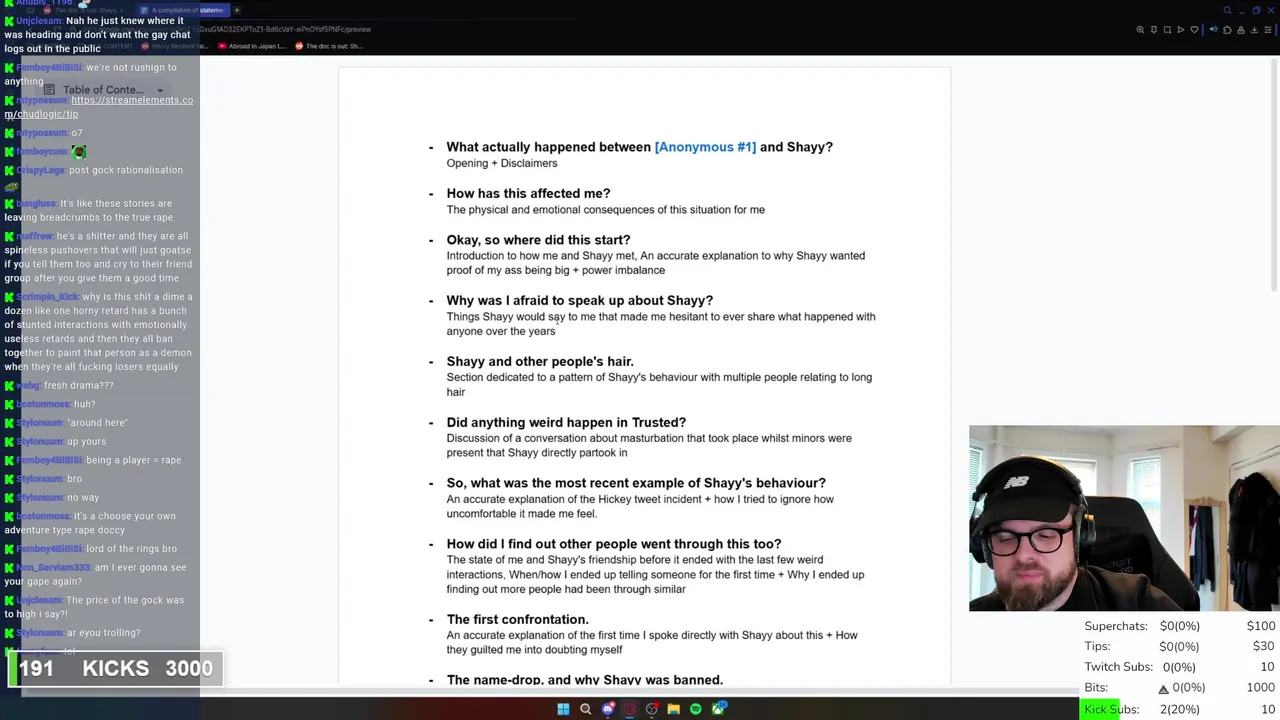Click the 'Superchats:' goal label

coord(1115,626)
